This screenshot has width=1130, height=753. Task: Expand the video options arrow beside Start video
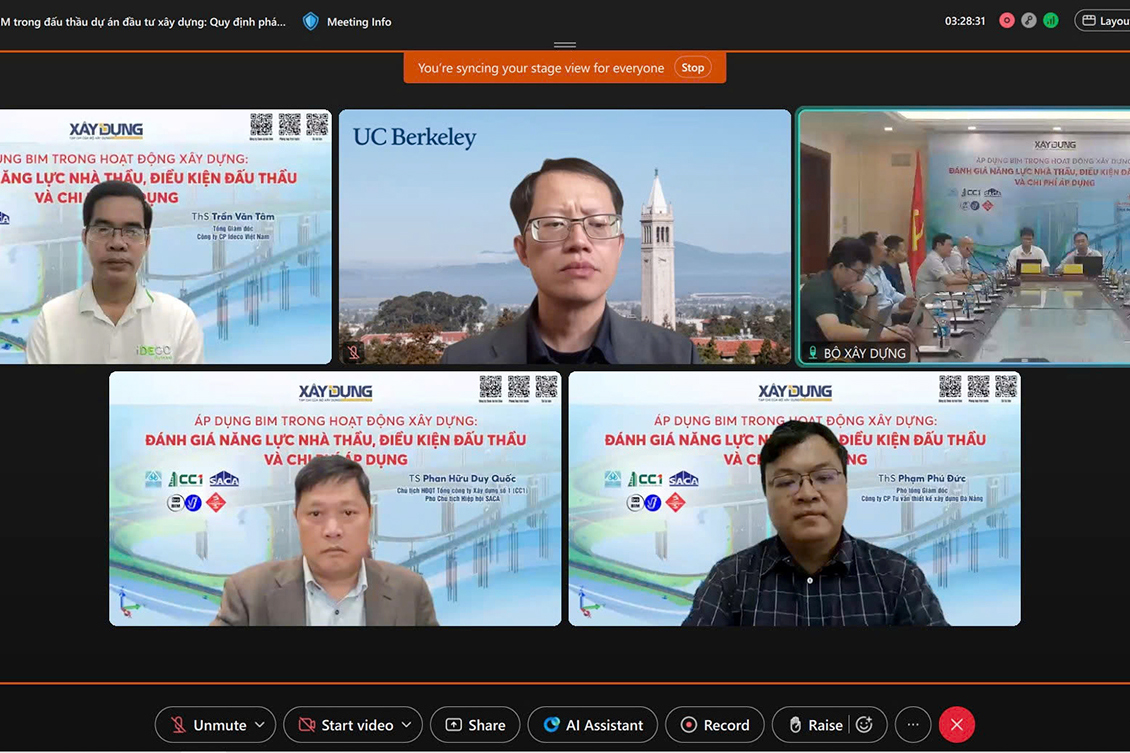tap(406, 725)
